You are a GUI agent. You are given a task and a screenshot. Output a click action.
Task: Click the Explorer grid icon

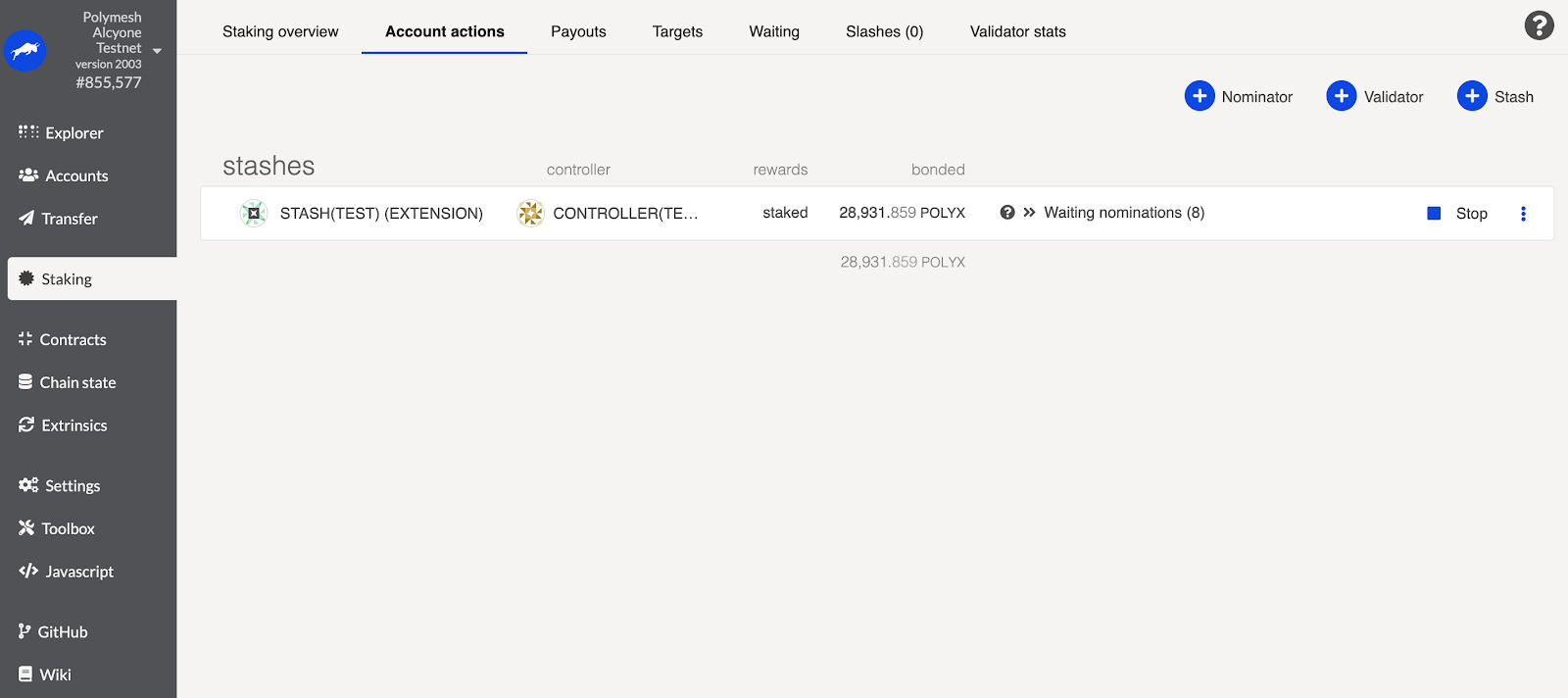click(x=28, y=132)
